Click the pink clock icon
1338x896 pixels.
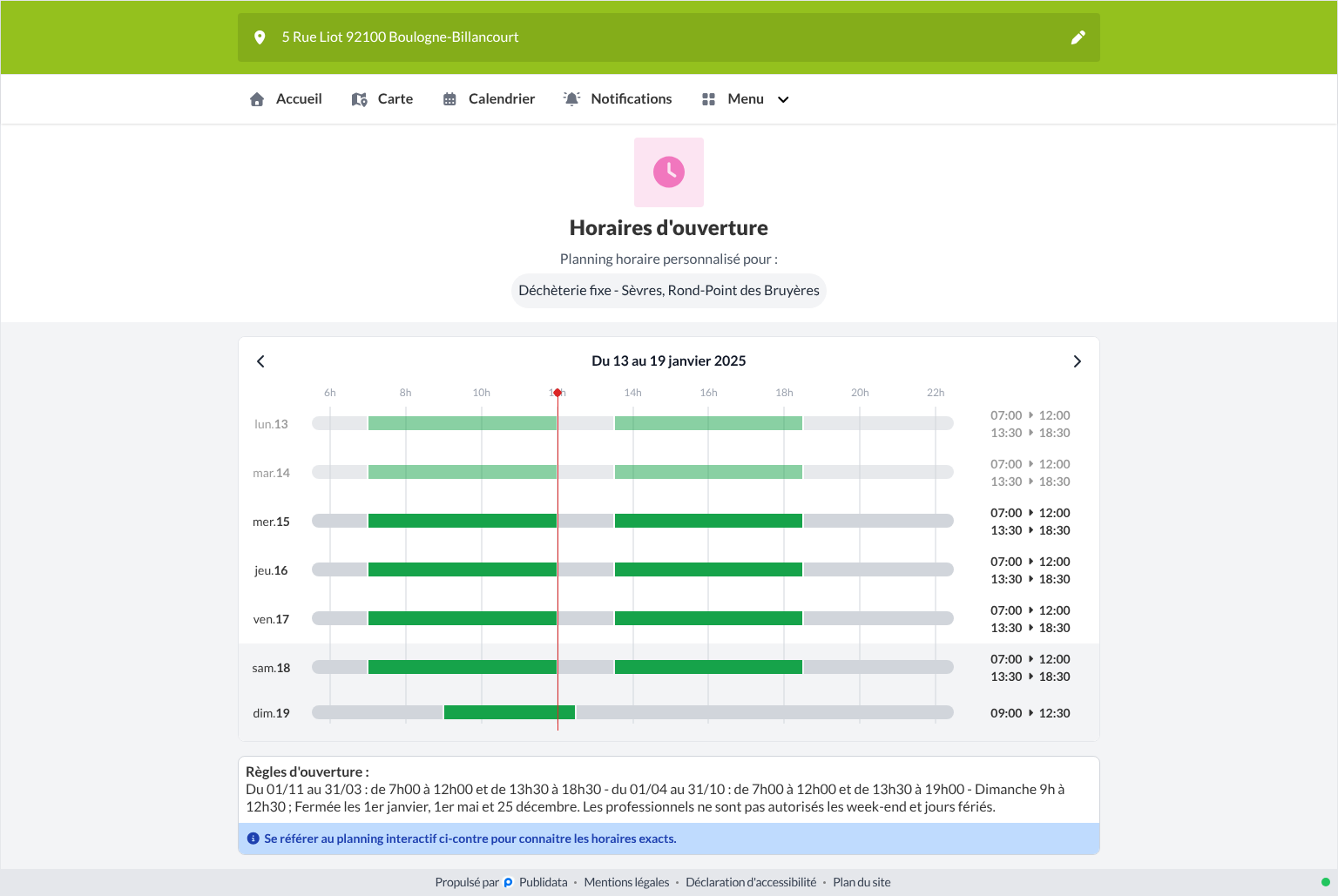669,172
